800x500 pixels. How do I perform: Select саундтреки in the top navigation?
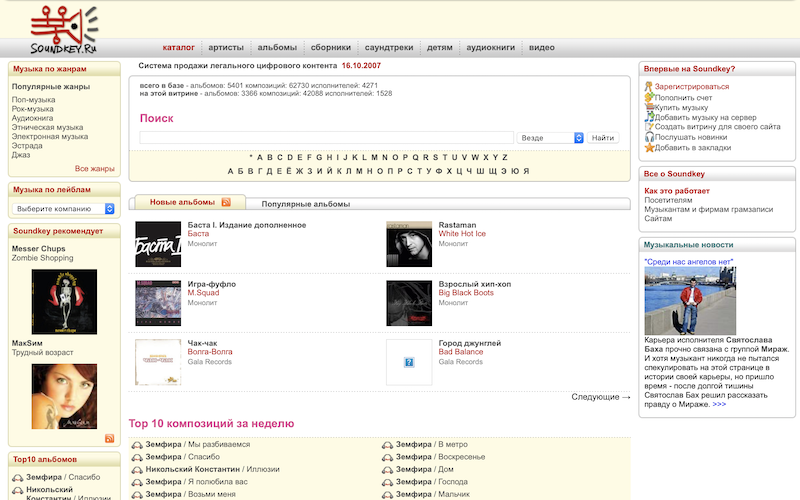click(x=389, y=47)
